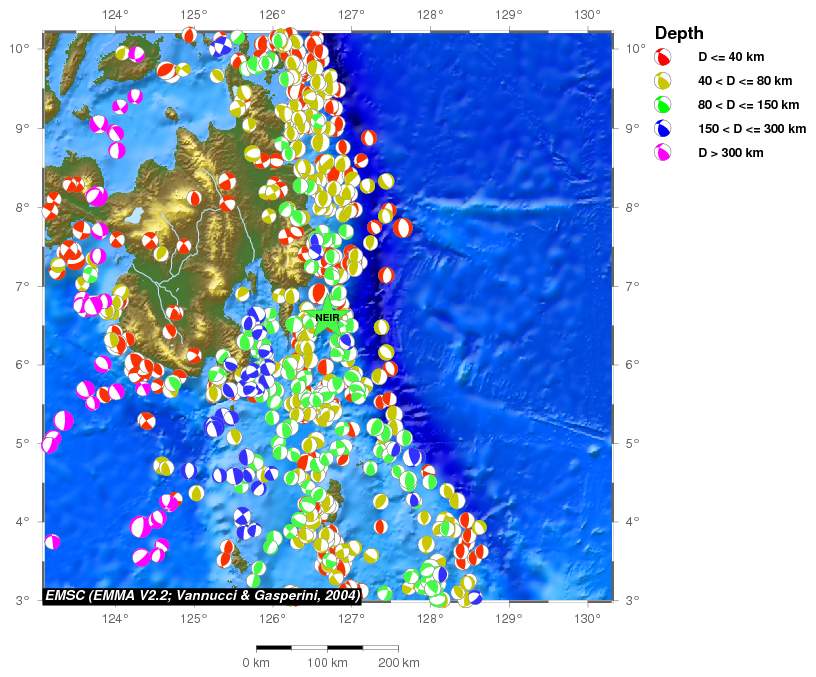The image size is (816, 677).
Task: Select the '80 < D <= 150 km' legend label
Action: 748,105
